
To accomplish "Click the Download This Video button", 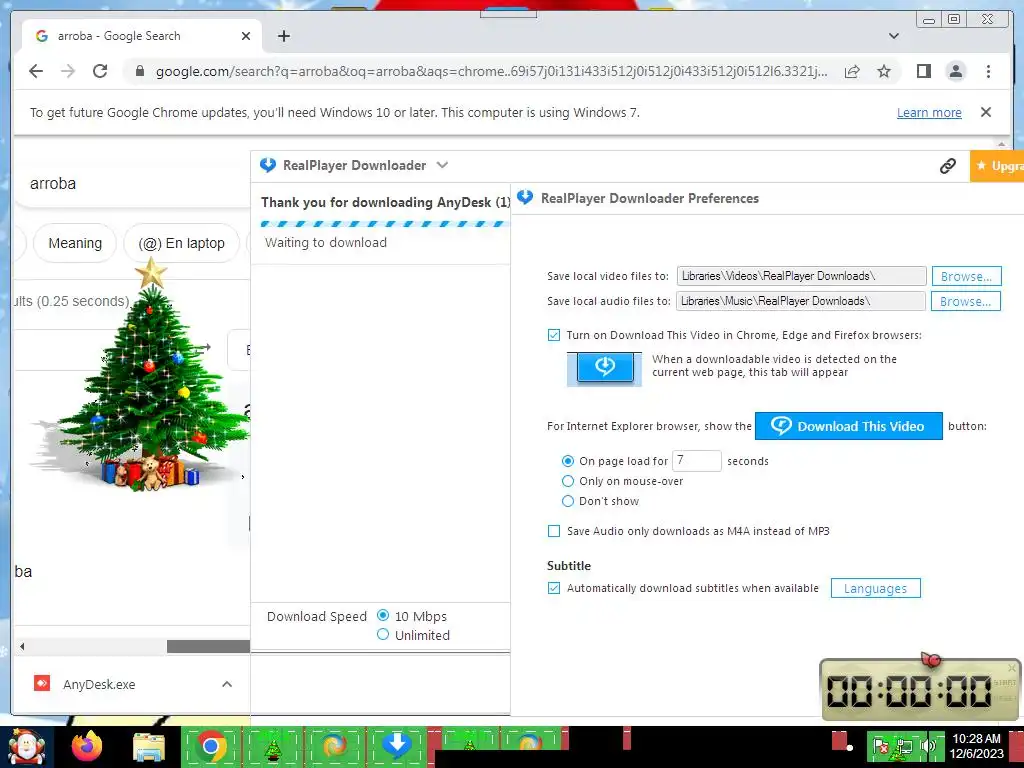I will (x=848, y=426).
